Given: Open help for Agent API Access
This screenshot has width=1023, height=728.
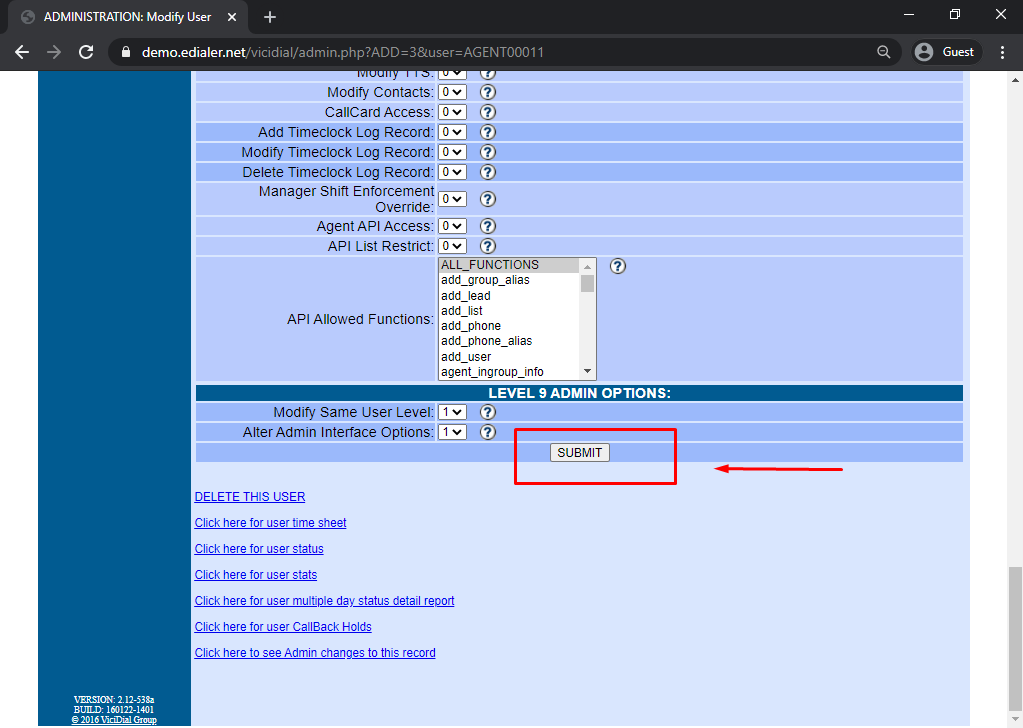Looking at the screenshot, I should click(x=487, y=226).
